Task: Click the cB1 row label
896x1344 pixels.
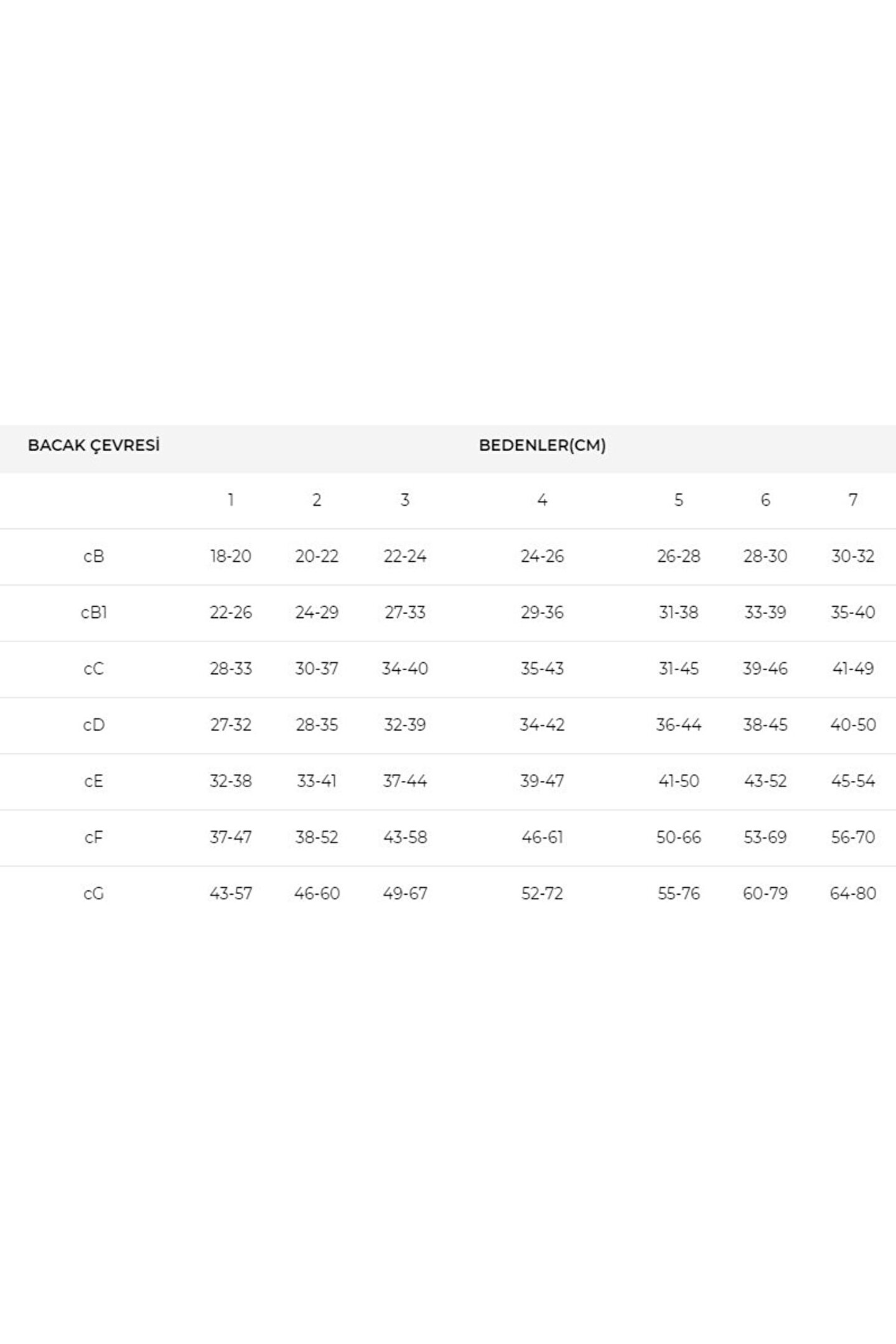Action: pyautogui.click(x=94, y=612)
